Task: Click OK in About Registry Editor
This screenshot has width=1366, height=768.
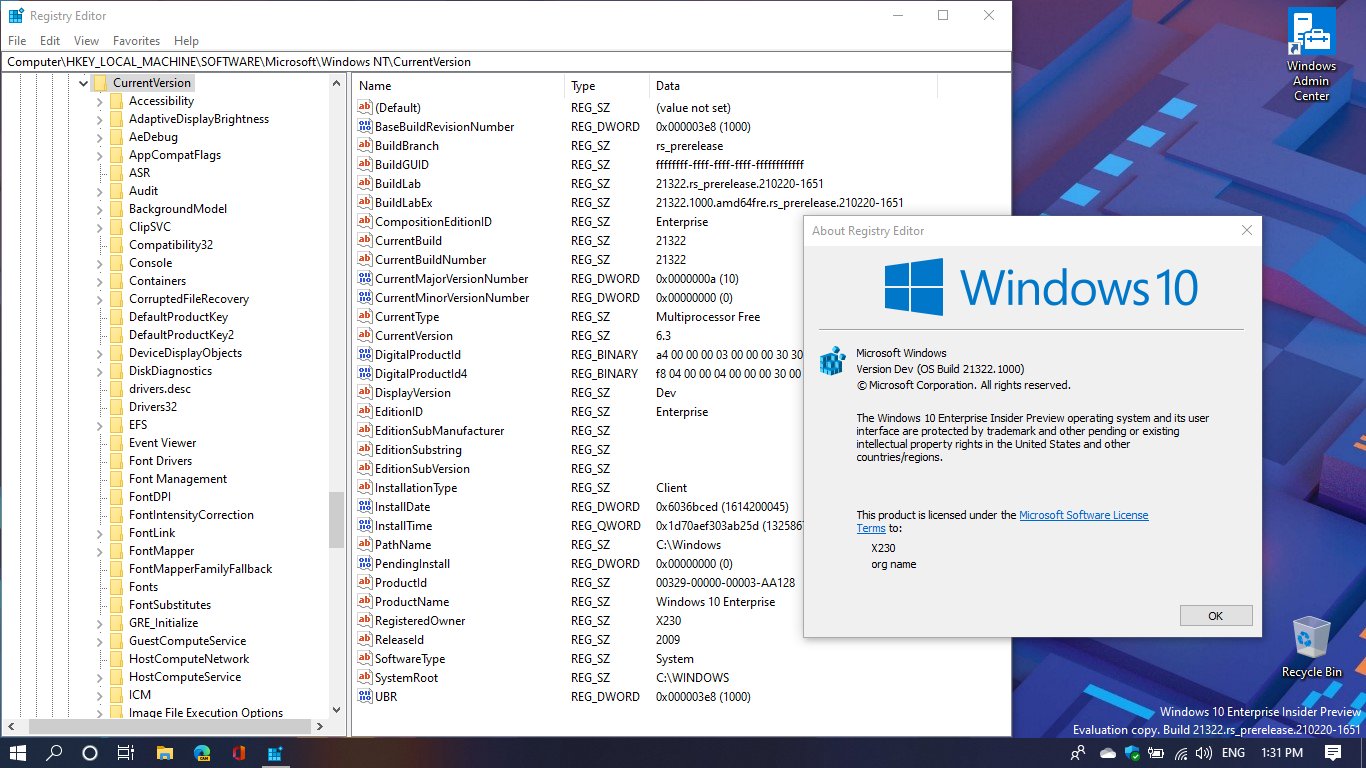Action: 1216,616
